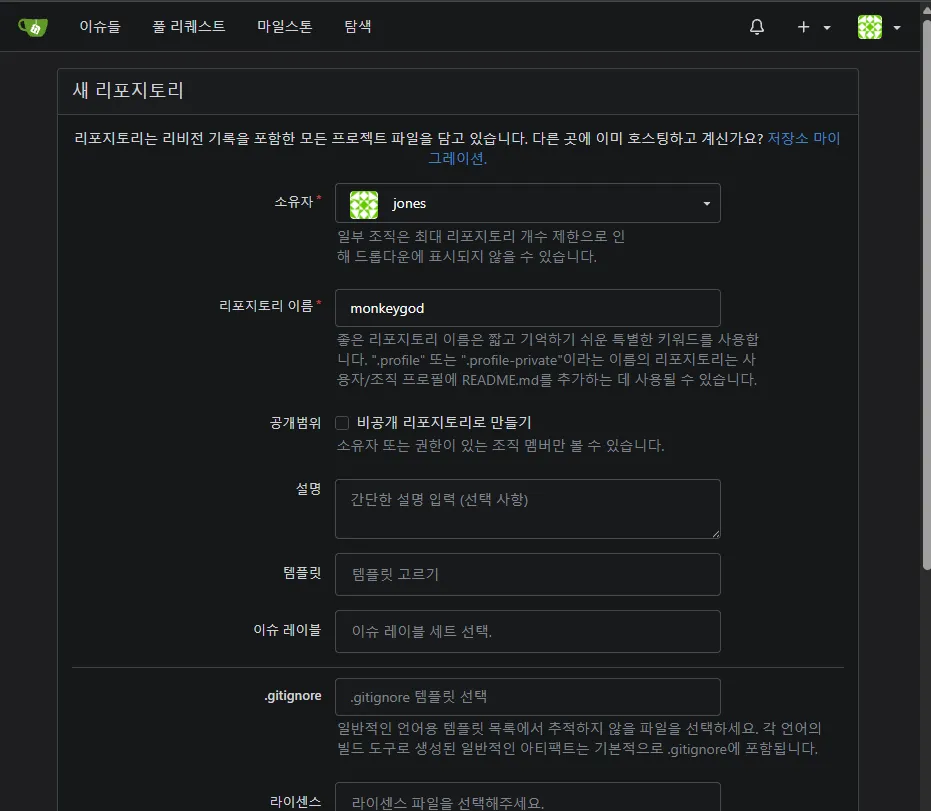This screenshot has height=811, width=931.
Task: Click jones avatar in owner field
Action: [363, 204]
